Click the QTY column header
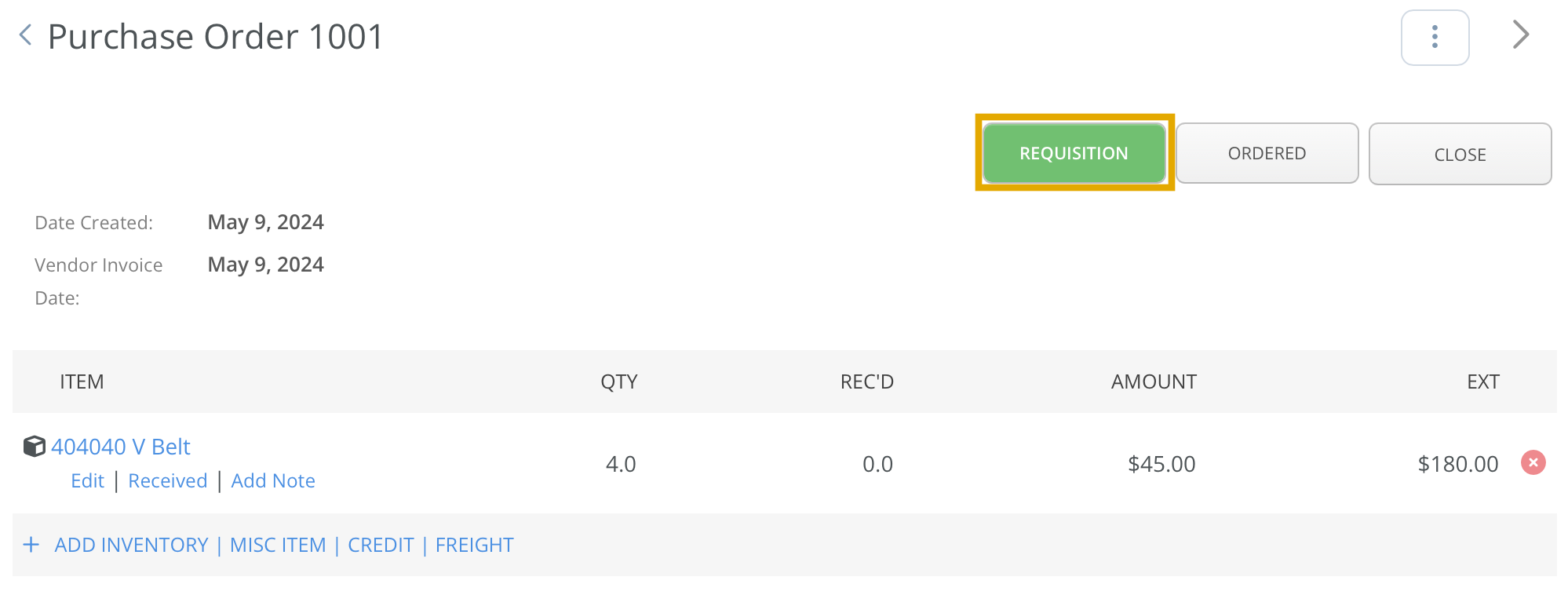The height and width of the screenshot is (606, 1568). click(619, 381)
